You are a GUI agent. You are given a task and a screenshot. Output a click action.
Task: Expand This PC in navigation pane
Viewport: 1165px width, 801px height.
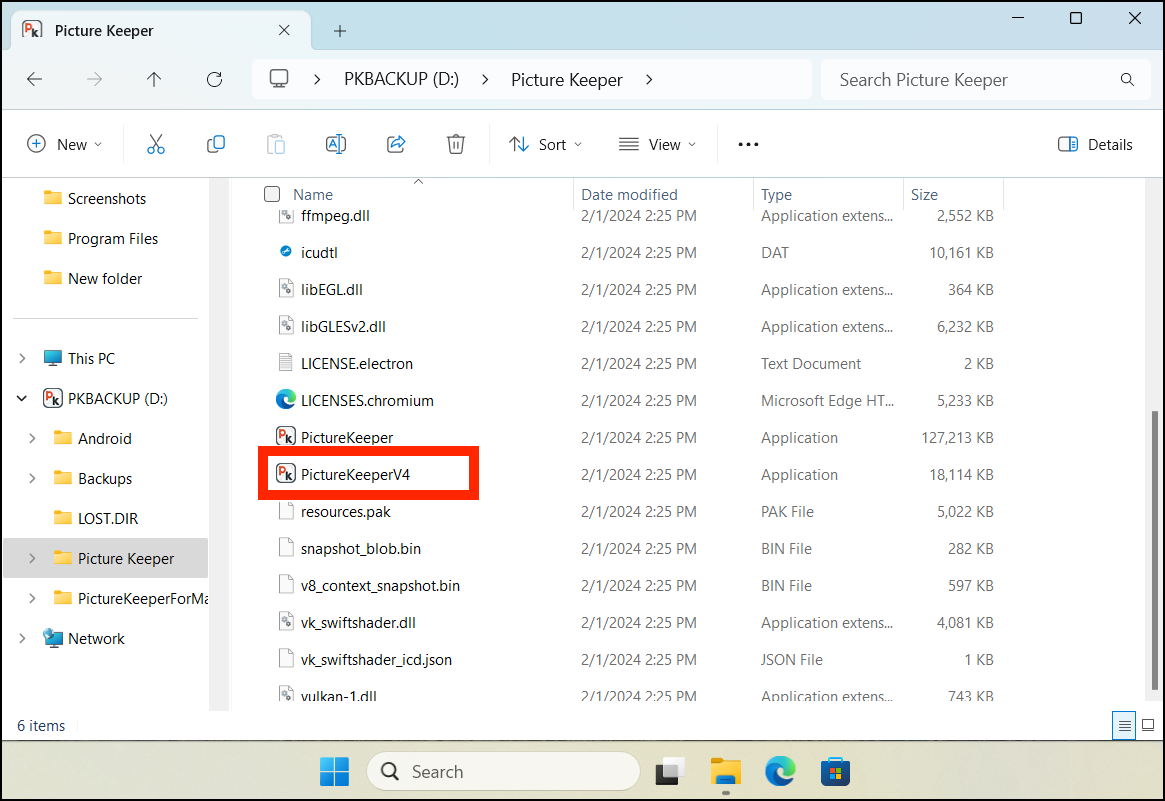tap(22, 358)
